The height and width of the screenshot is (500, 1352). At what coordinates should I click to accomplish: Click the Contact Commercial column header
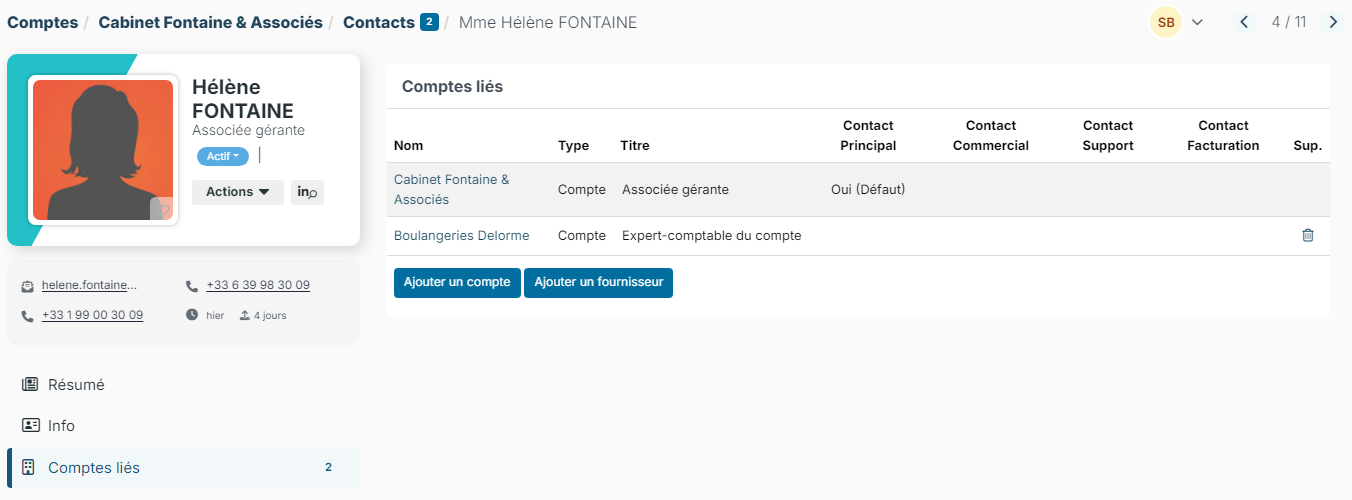click(991, 135)
